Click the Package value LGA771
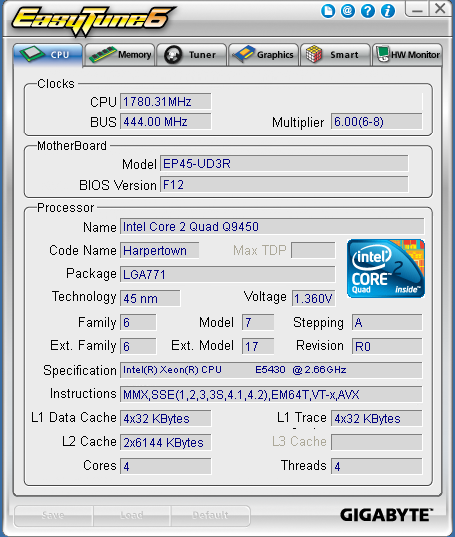This screenshot has width=455, height=537. tap(227, 274)
